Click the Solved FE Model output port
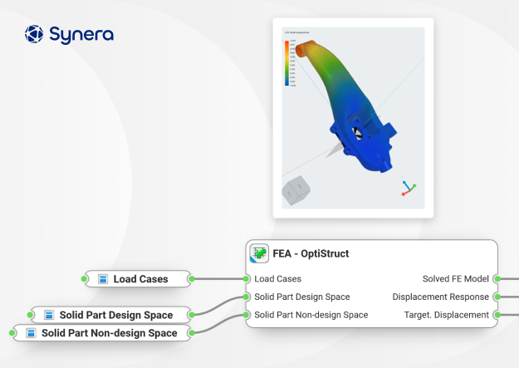The width and height of the screenshot is (519, 368). (497, 279)
